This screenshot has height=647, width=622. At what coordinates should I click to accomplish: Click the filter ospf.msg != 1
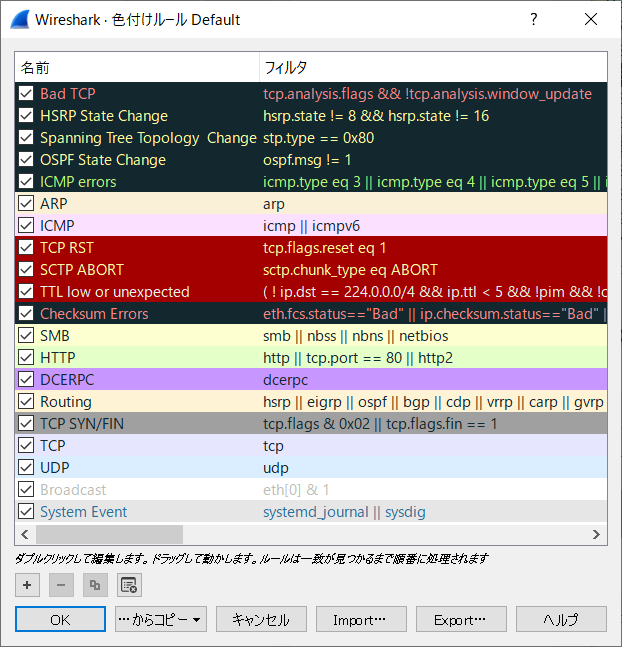click(x=307, y=160)
